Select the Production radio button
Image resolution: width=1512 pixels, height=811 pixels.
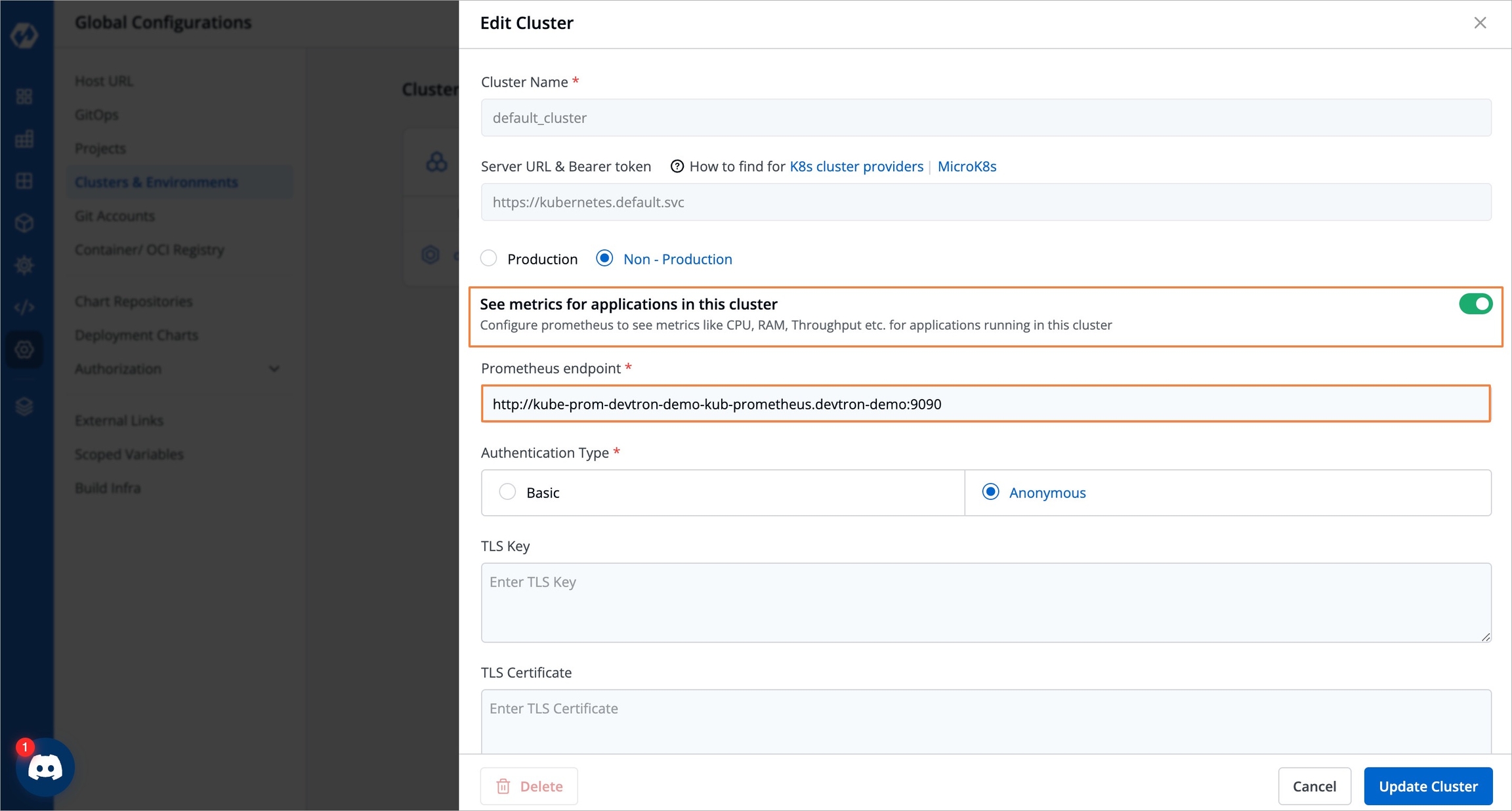point(489,259)
